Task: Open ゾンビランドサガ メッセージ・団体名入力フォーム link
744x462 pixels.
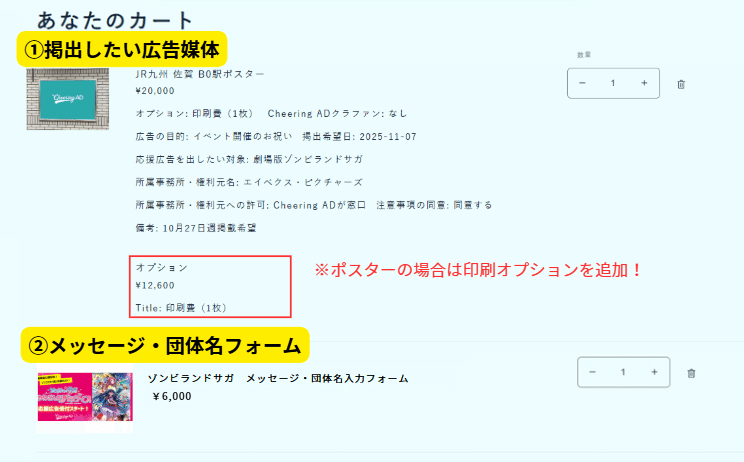Action: point(278,379)
